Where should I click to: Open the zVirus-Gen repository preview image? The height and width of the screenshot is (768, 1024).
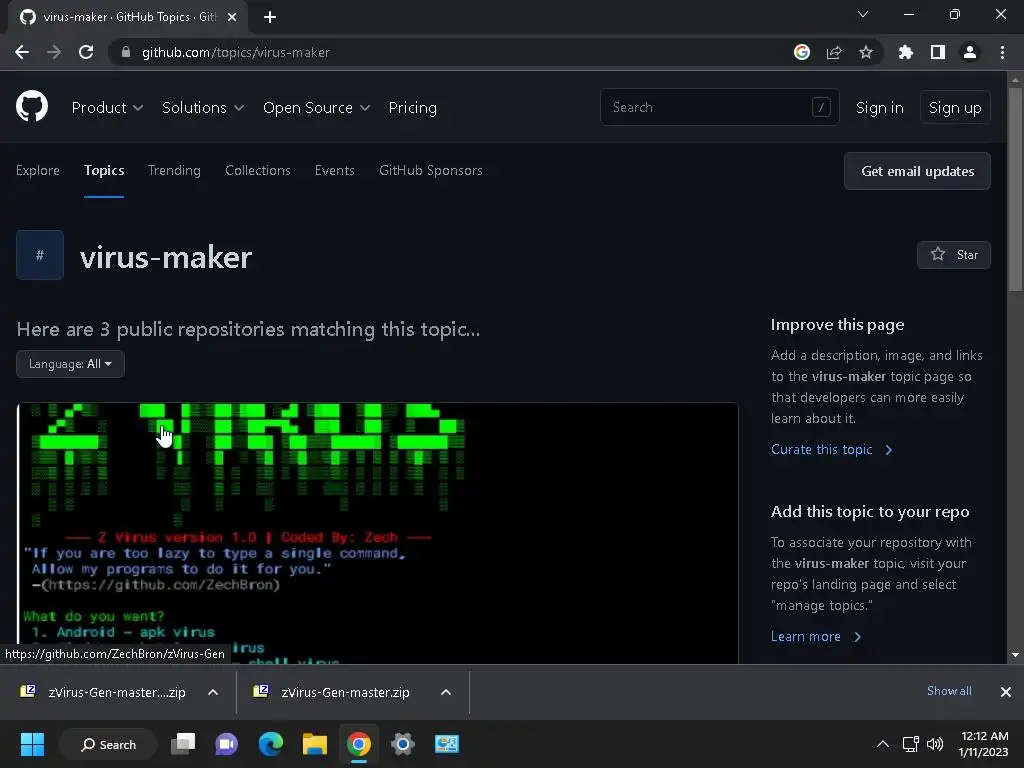tap(377, 533)
